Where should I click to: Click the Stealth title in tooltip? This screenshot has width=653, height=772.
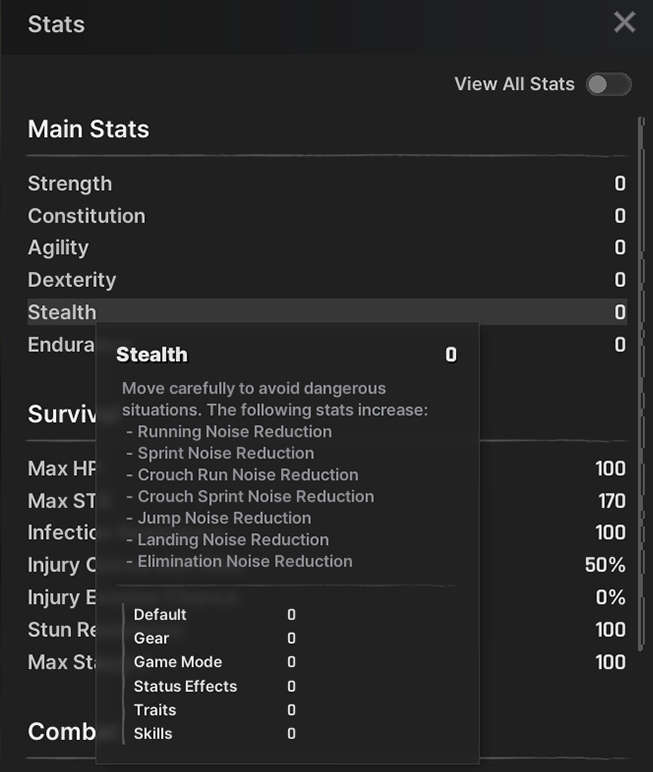(x=152, y=354)
